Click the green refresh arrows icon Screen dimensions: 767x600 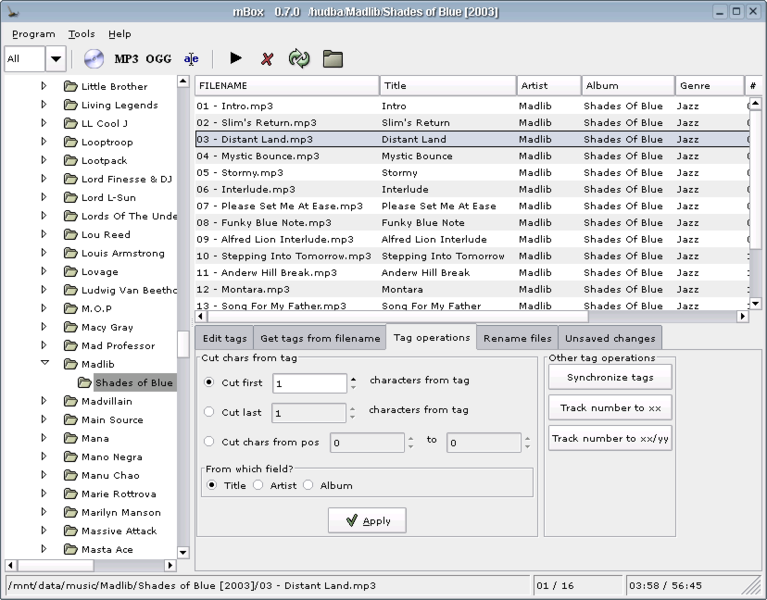(299, 59)
